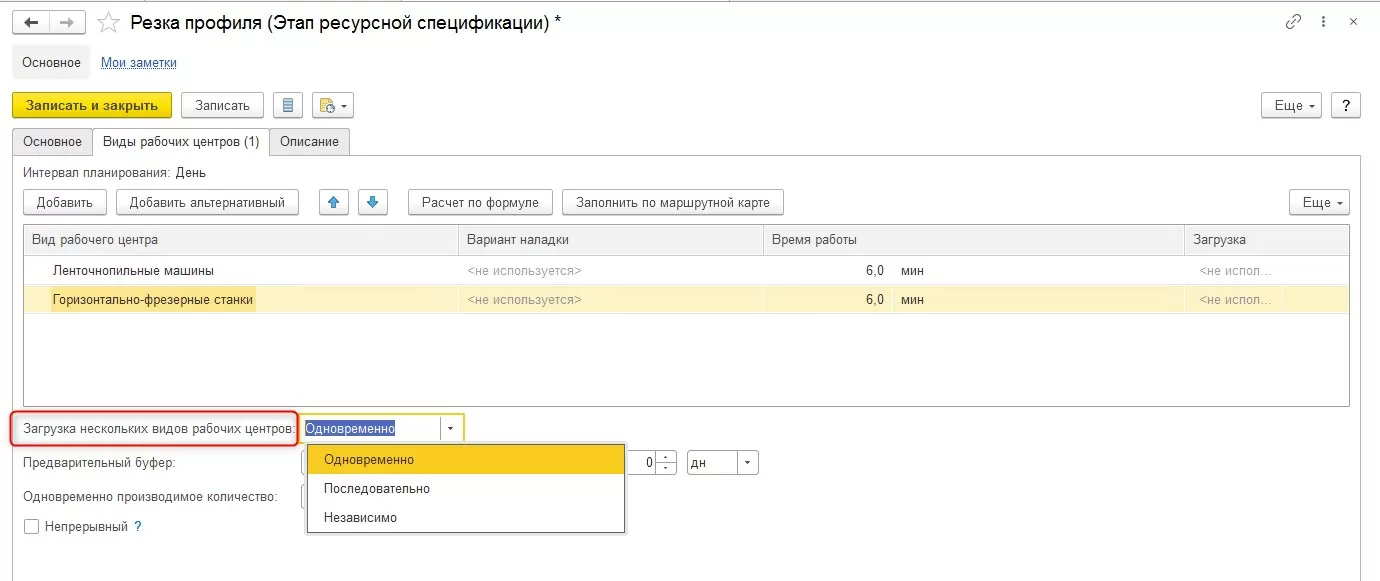The image size is (1380, 581).
Task: Choose Независимо from the dropdown list
Action: (465, 517)
